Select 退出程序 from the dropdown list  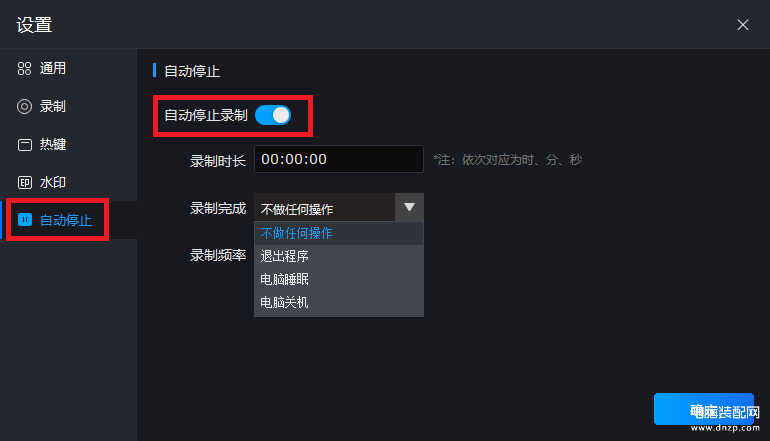click(x=339, y=256)
